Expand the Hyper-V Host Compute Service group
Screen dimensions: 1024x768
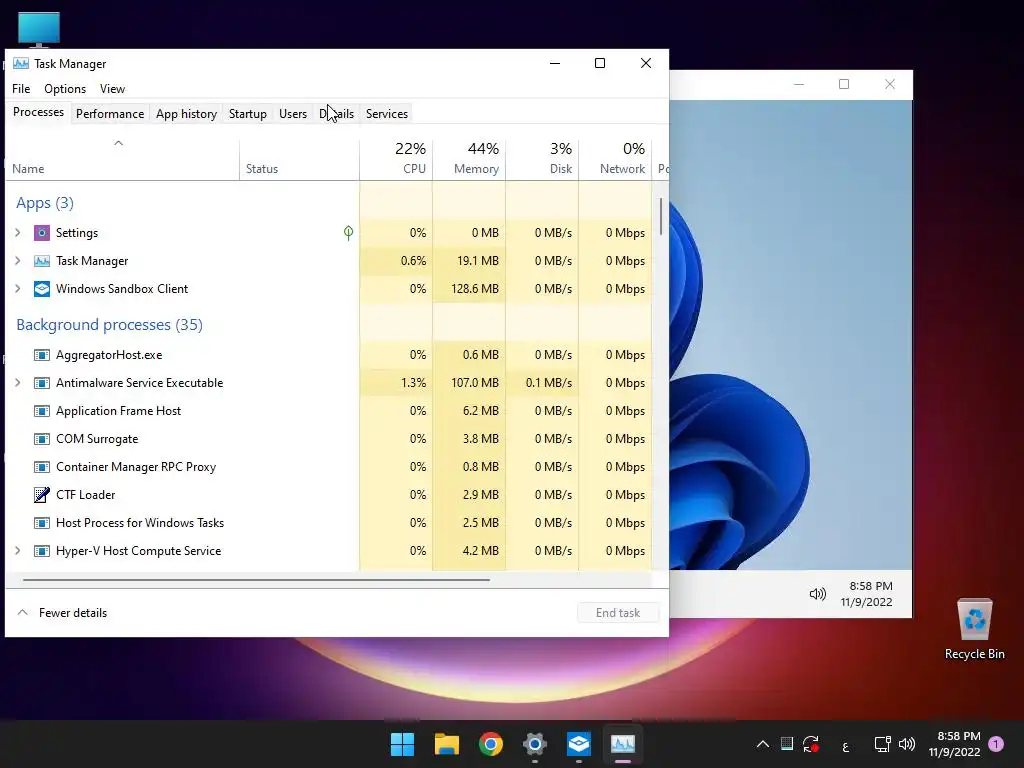(18, 551)
